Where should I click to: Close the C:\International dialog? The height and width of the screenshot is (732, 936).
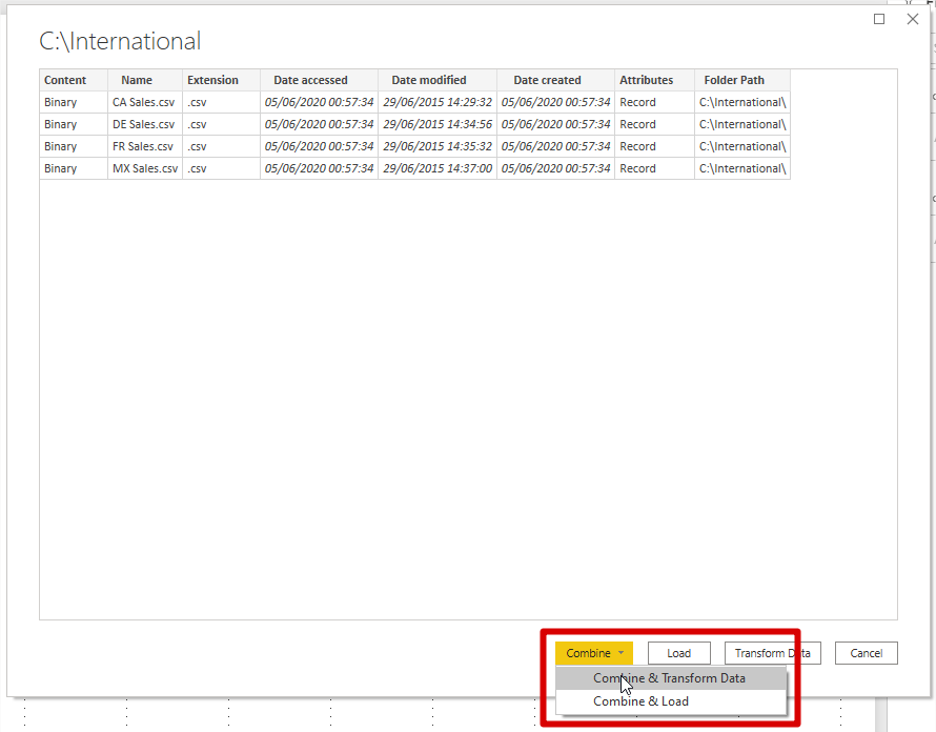(x=912, y=19)
